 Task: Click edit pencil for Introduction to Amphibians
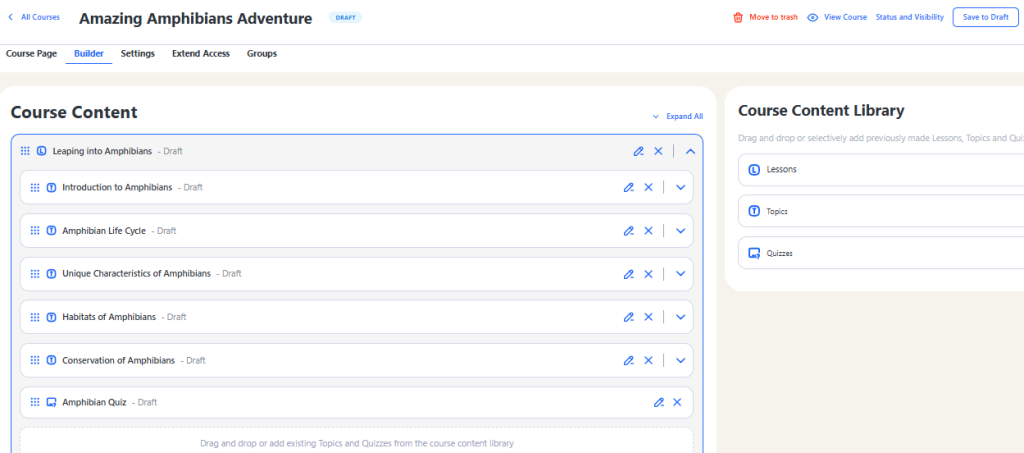click(x=629, y=187)
